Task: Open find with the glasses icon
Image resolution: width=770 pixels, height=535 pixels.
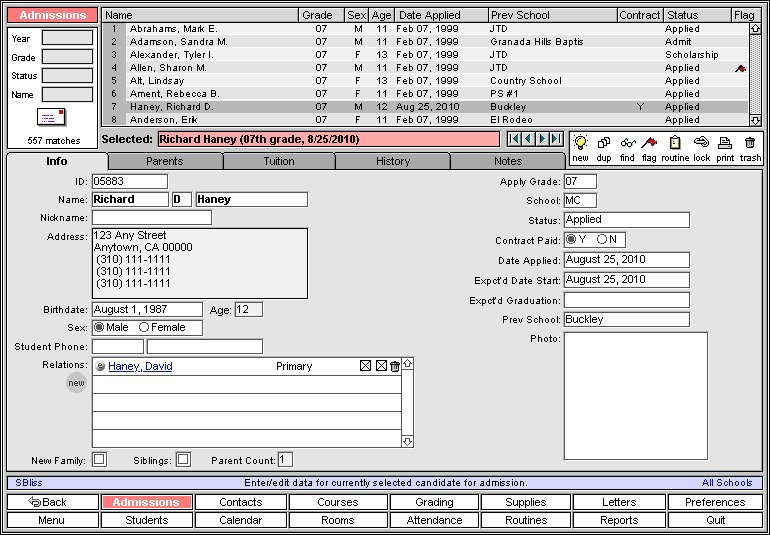Action: point(628,143)
